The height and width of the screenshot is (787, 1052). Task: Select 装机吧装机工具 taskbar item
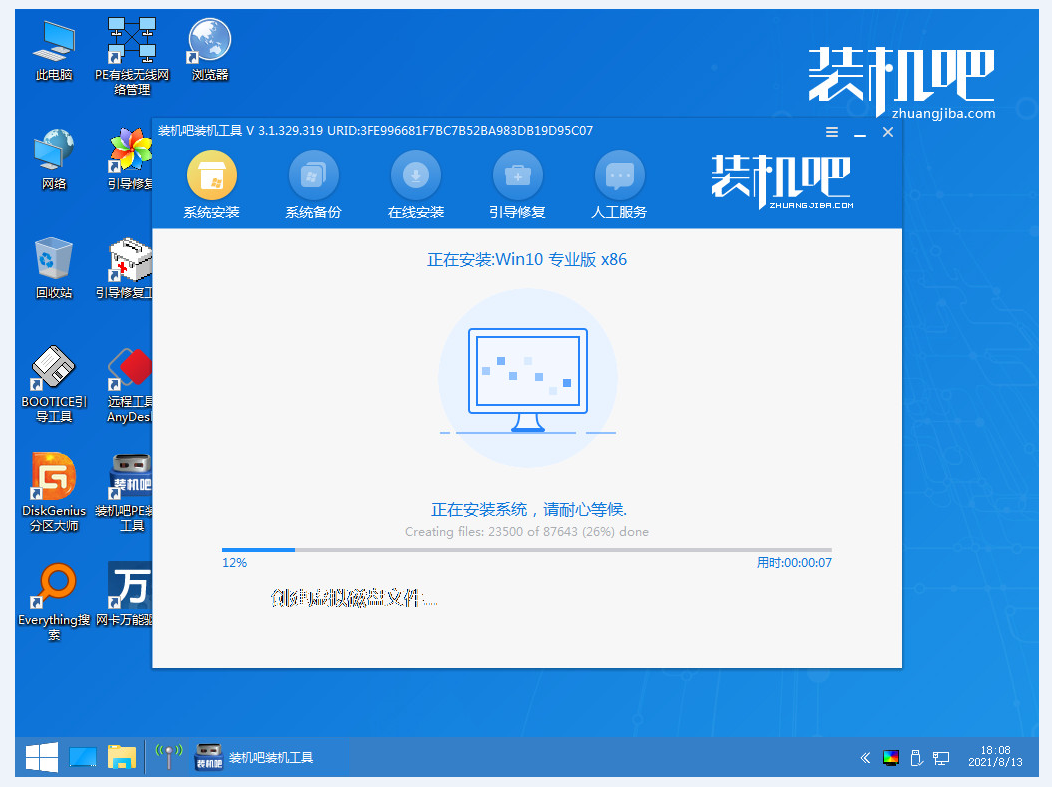pos(254,757)
